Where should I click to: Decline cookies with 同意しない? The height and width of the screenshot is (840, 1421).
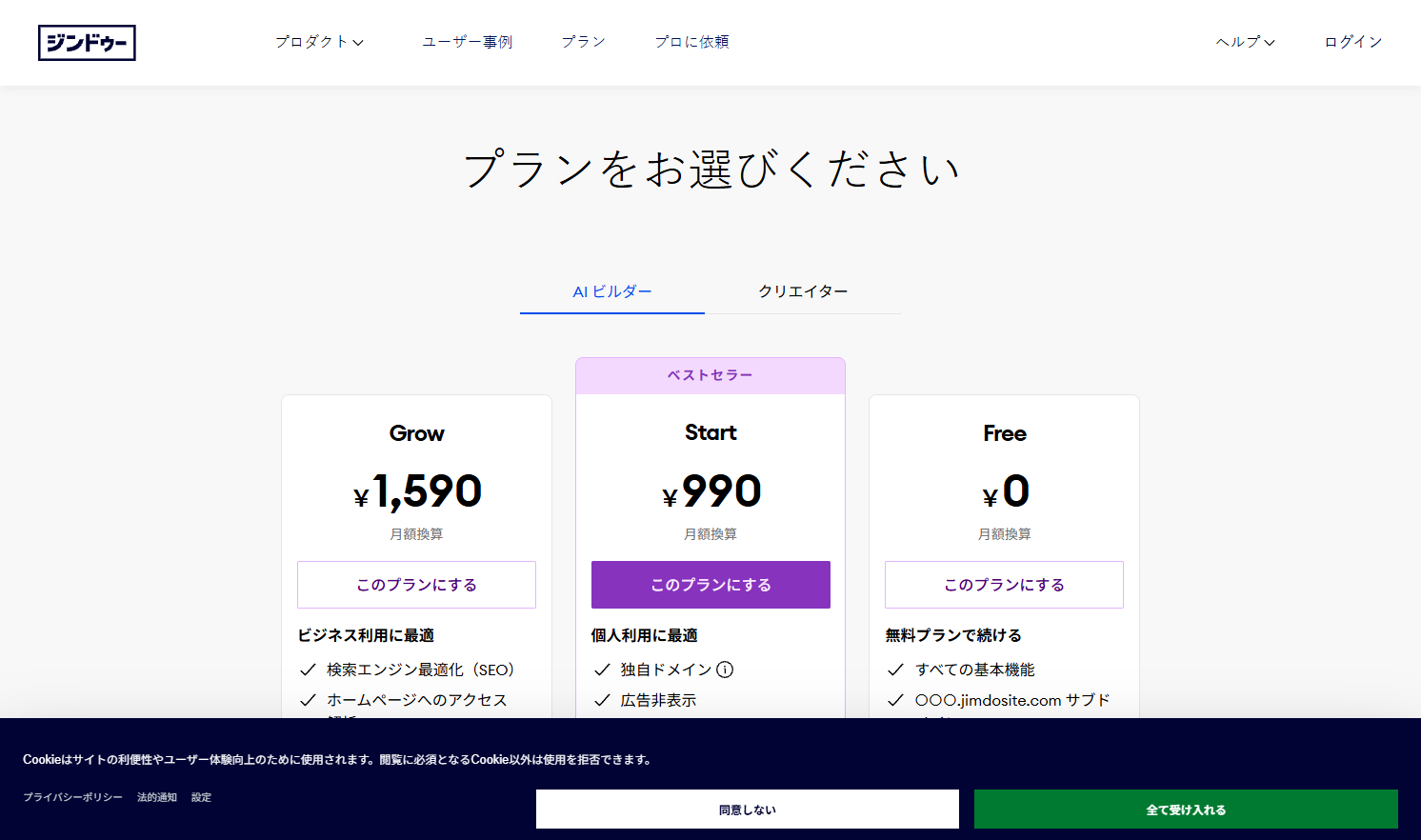(x=747, y=809)
